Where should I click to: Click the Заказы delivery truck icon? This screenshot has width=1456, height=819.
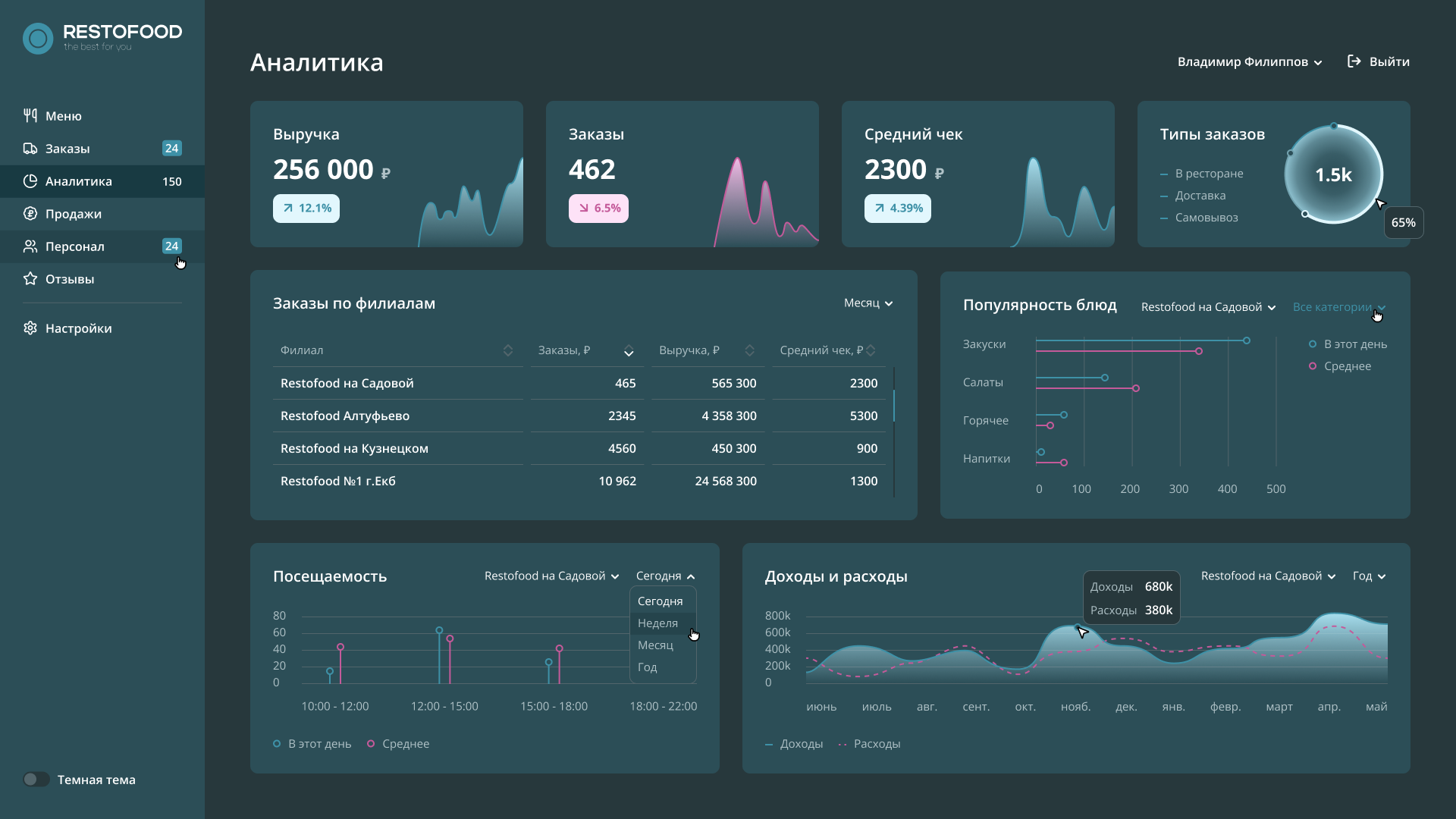30,149
